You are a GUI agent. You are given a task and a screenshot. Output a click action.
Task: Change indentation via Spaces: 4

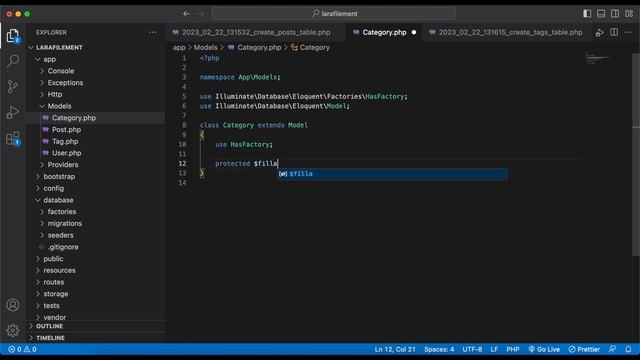pyautogui.click(x=439, y=349)
